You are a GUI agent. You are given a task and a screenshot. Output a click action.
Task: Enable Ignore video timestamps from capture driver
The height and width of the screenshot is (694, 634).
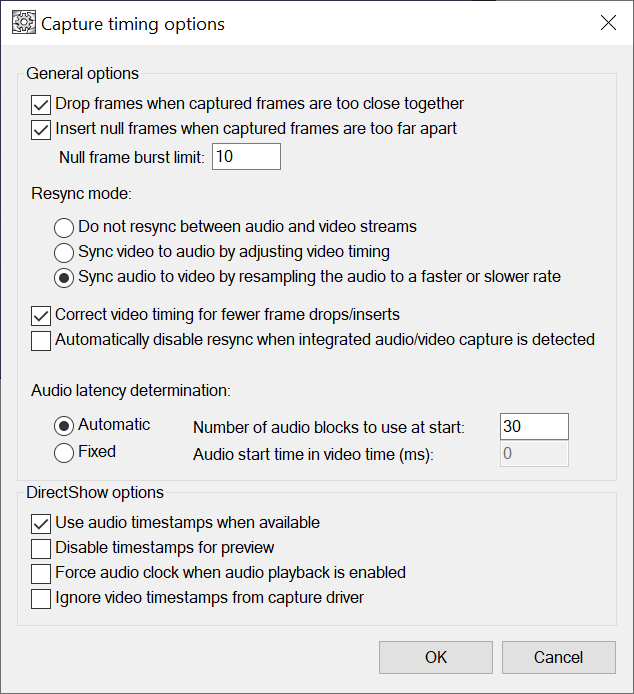point(41,600)
